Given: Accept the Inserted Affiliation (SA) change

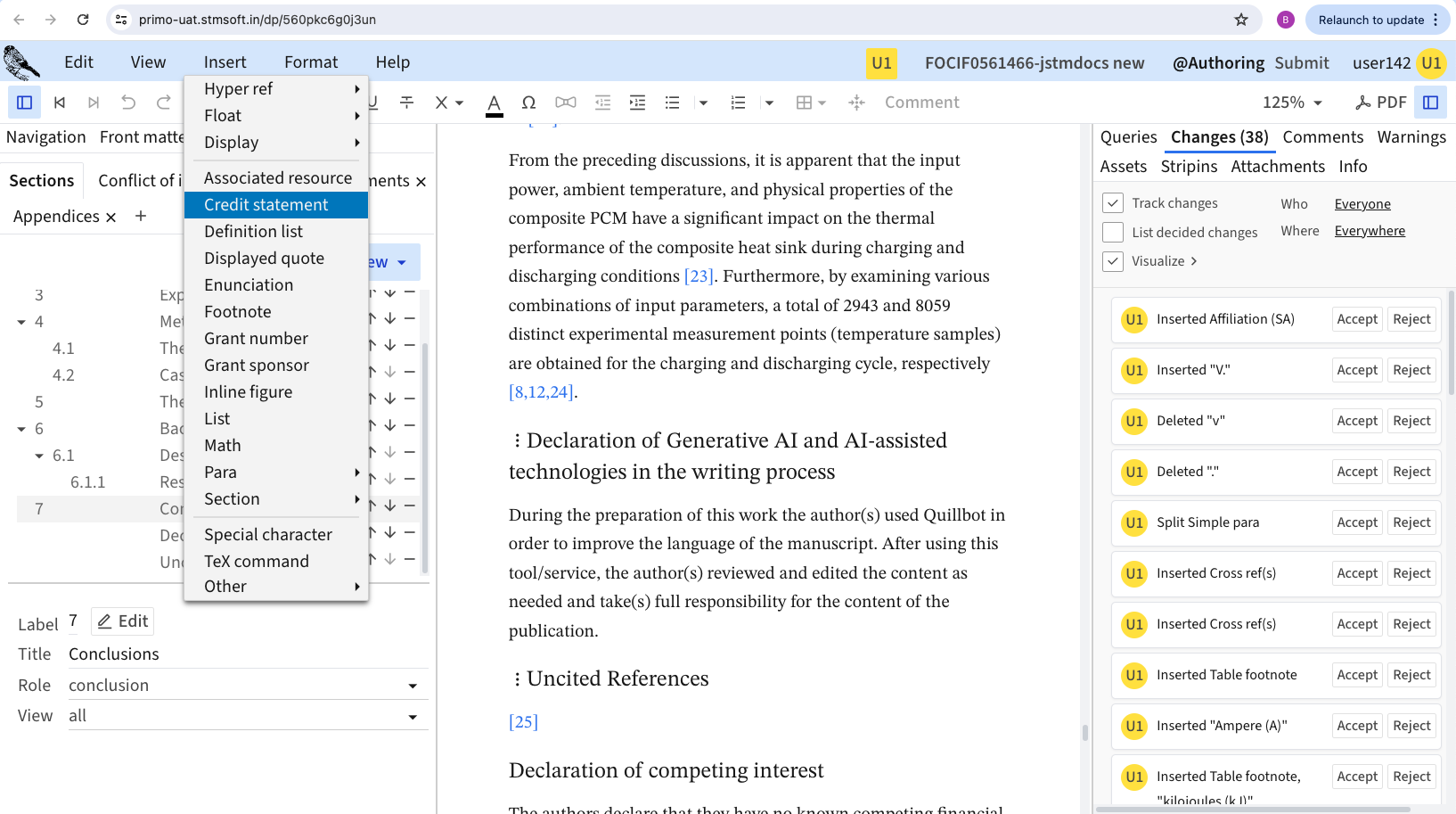Looking at the screenshot, I should tap(1356, 319).
